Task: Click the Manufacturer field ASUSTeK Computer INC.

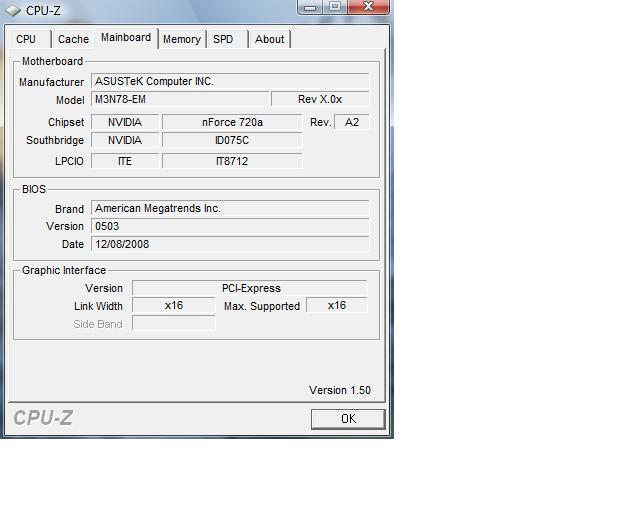Action: (230, 81)
